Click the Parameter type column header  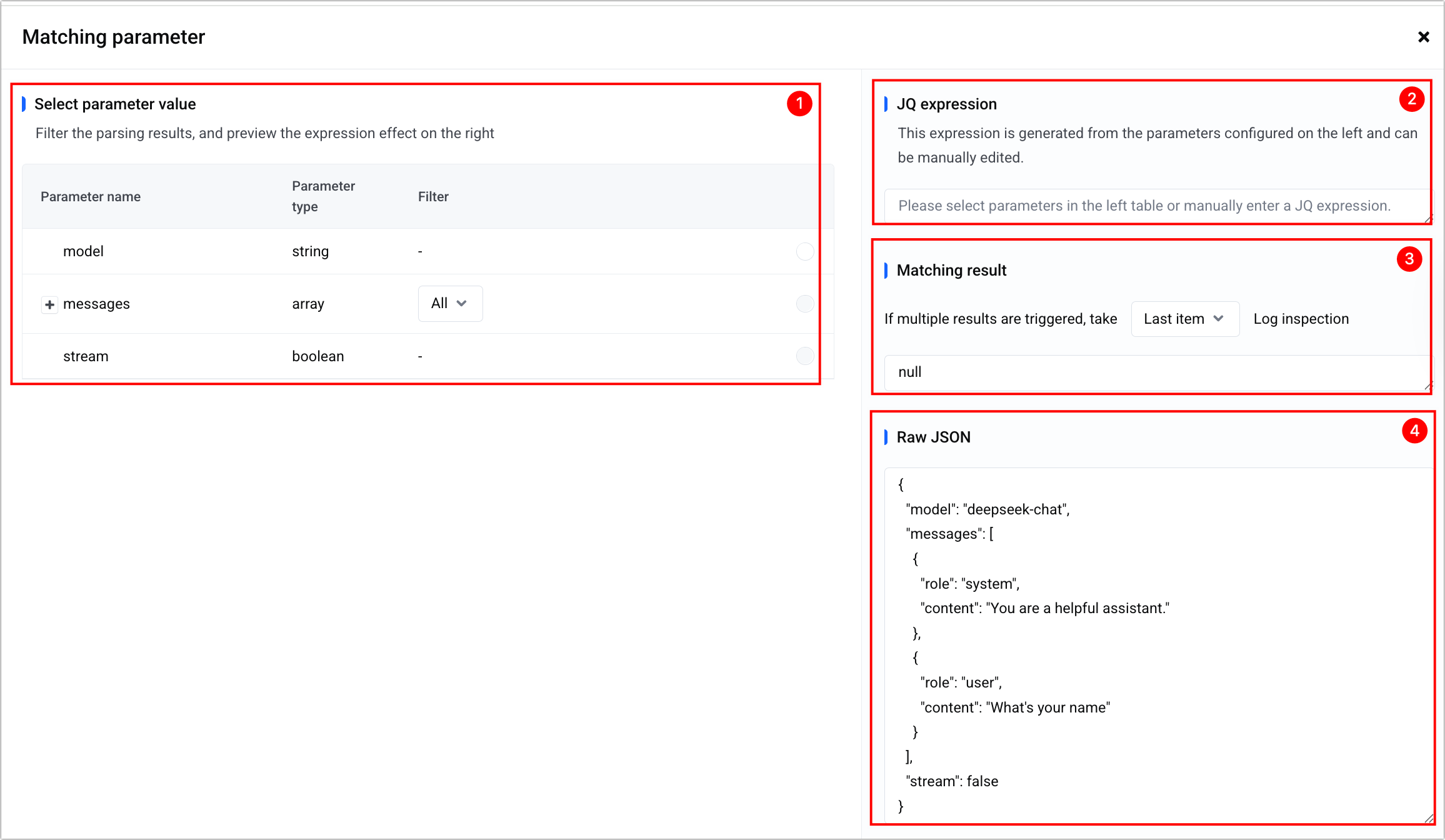click(x=323, y=196)
